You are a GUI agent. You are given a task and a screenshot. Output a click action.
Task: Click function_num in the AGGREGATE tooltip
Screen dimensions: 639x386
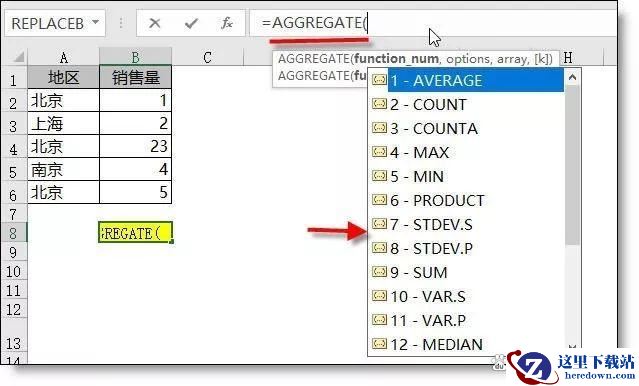point(396,59)
